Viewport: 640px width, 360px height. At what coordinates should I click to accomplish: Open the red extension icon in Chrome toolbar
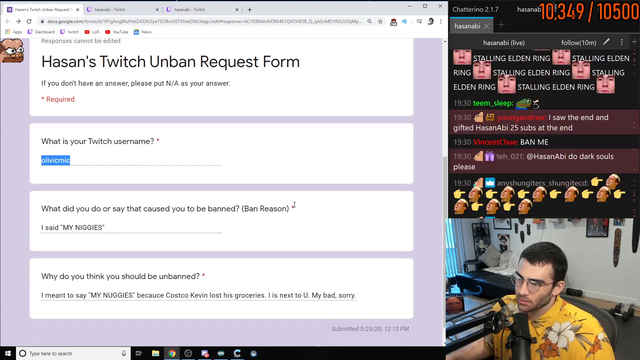(x=393, y=22)
